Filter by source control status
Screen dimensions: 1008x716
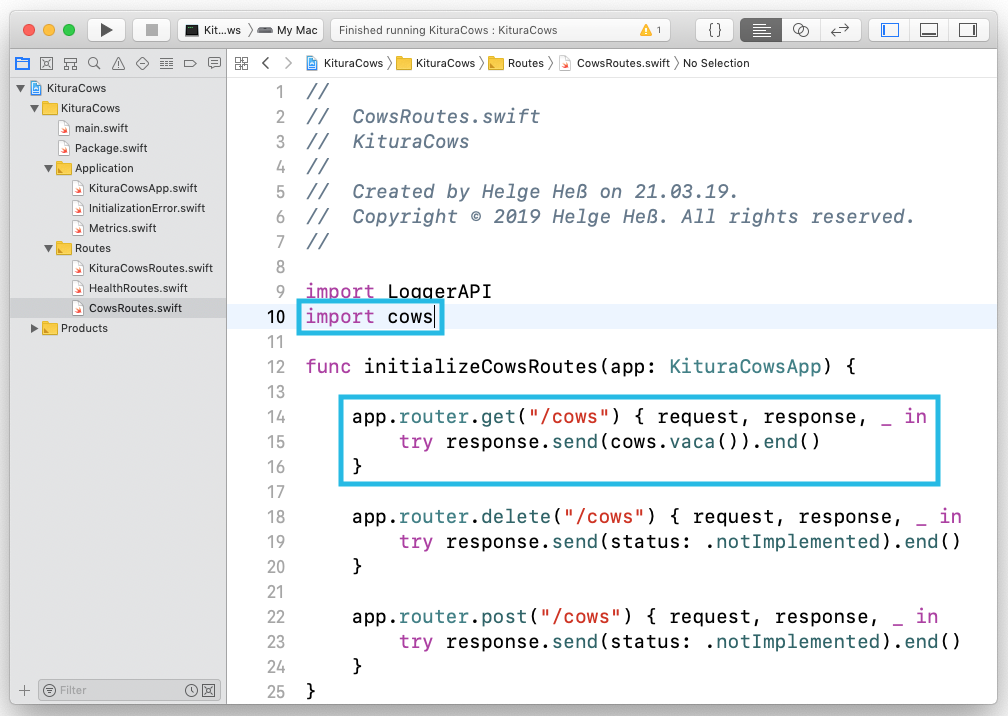click(209, 690)
